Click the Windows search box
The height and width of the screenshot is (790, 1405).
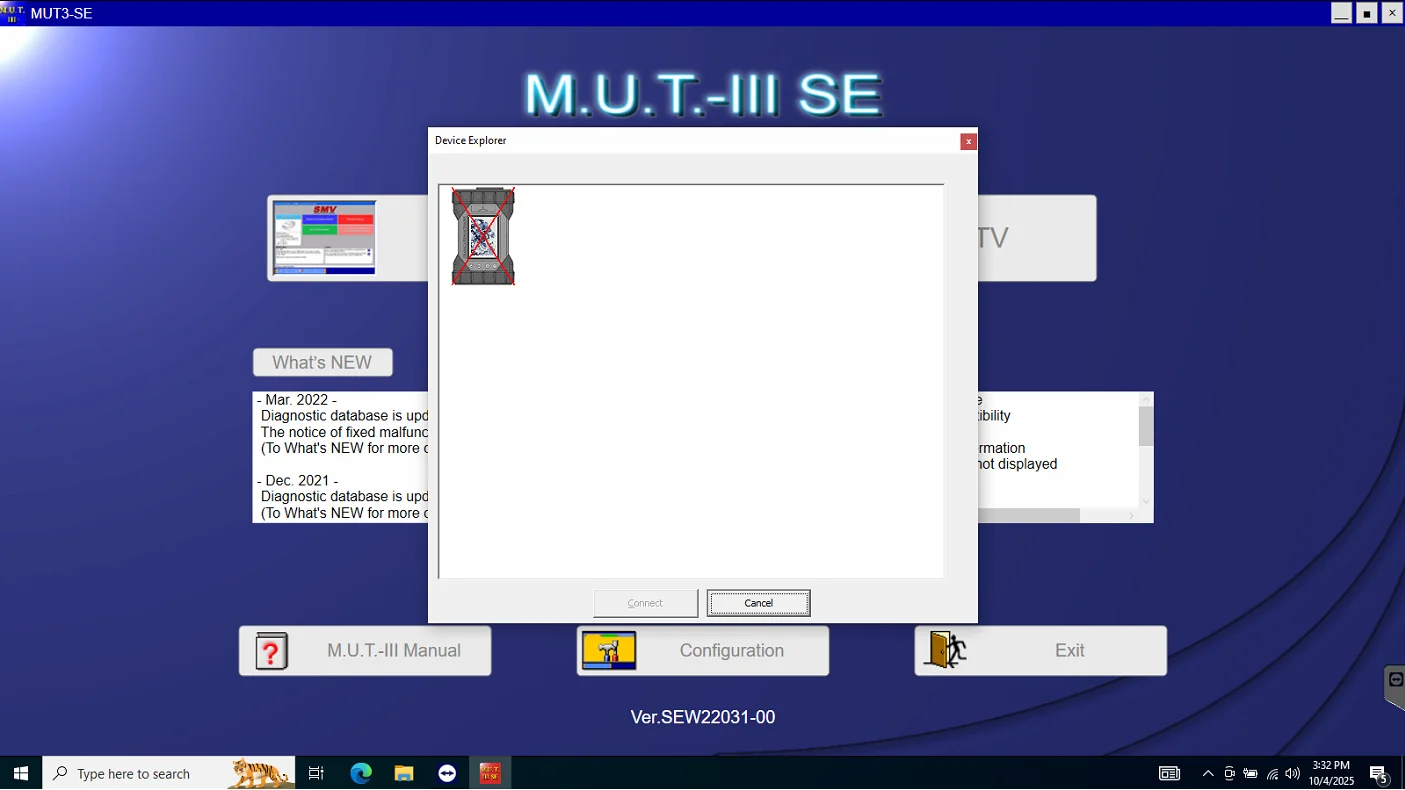[168, 773]
